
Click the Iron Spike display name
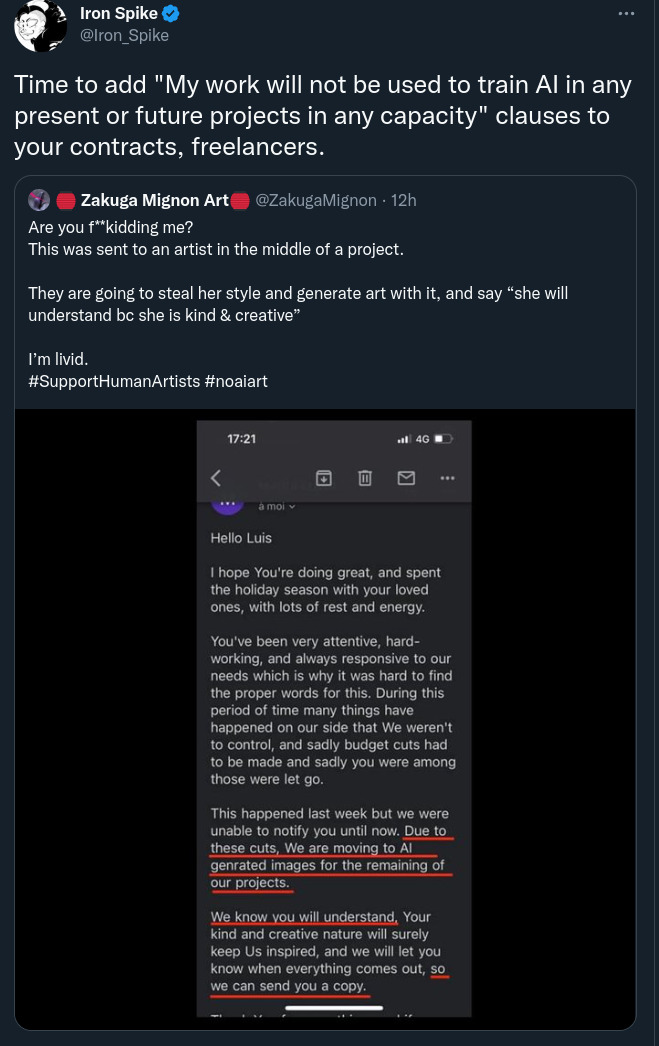click(x=118, y=14)
